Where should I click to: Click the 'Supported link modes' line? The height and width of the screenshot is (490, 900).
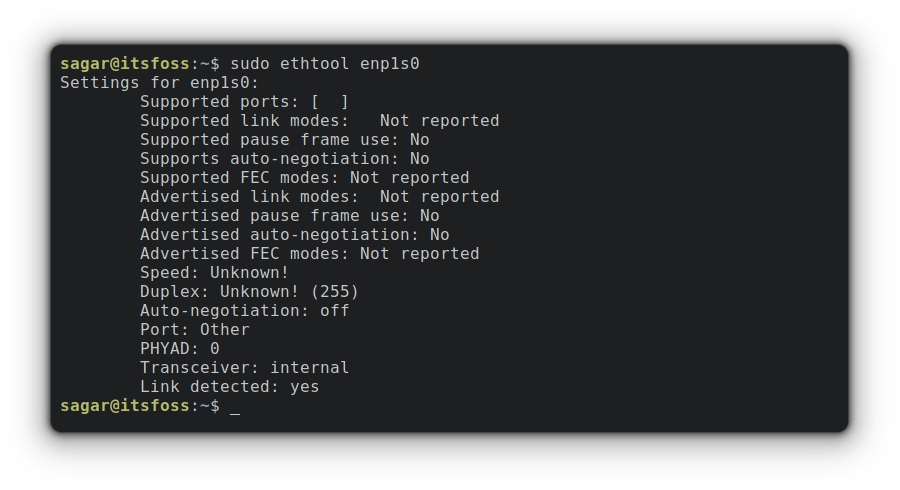pos(319,121)
